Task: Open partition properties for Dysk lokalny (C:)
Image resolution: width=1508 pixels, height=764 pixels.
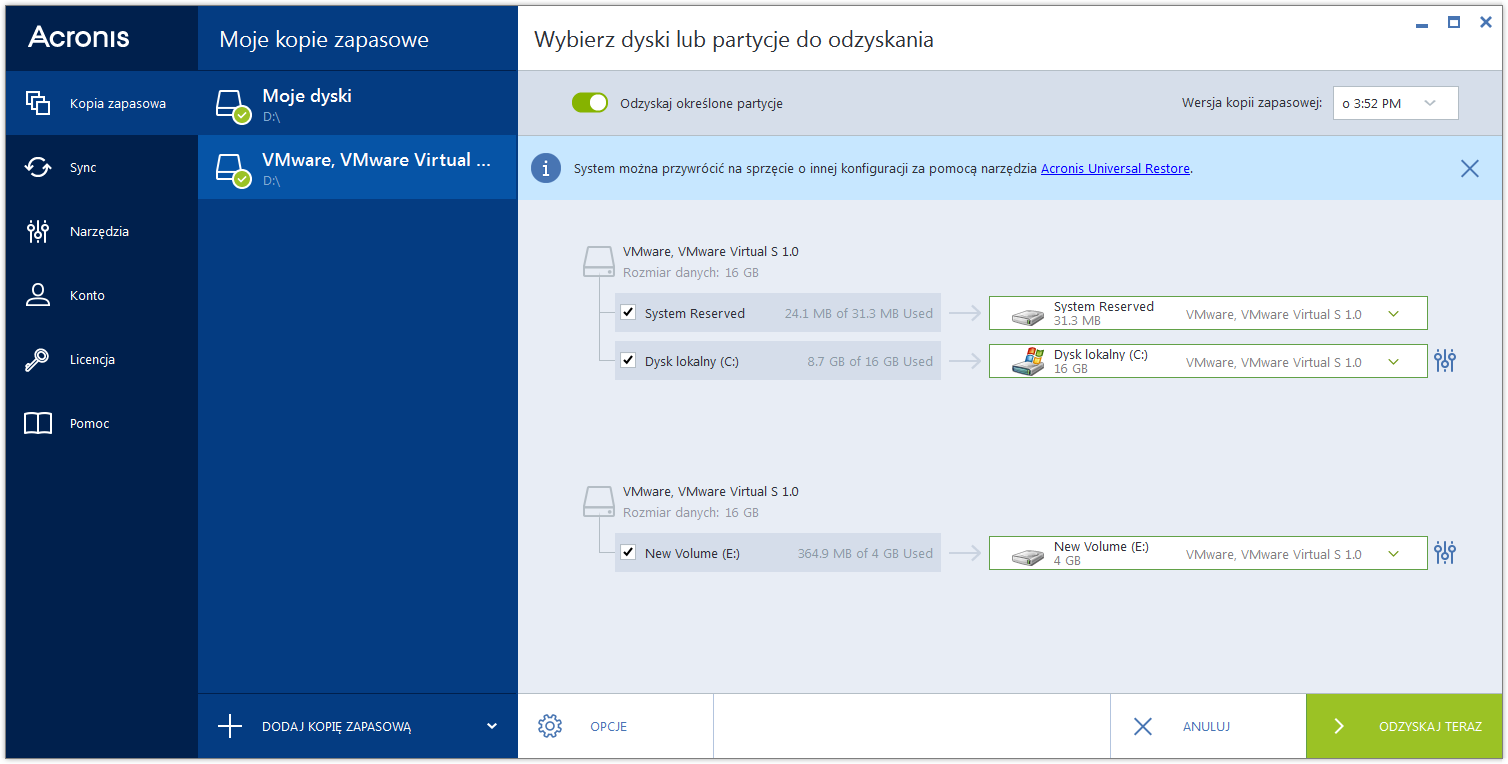Action: pyautogui.click(x=1445, y=361)
